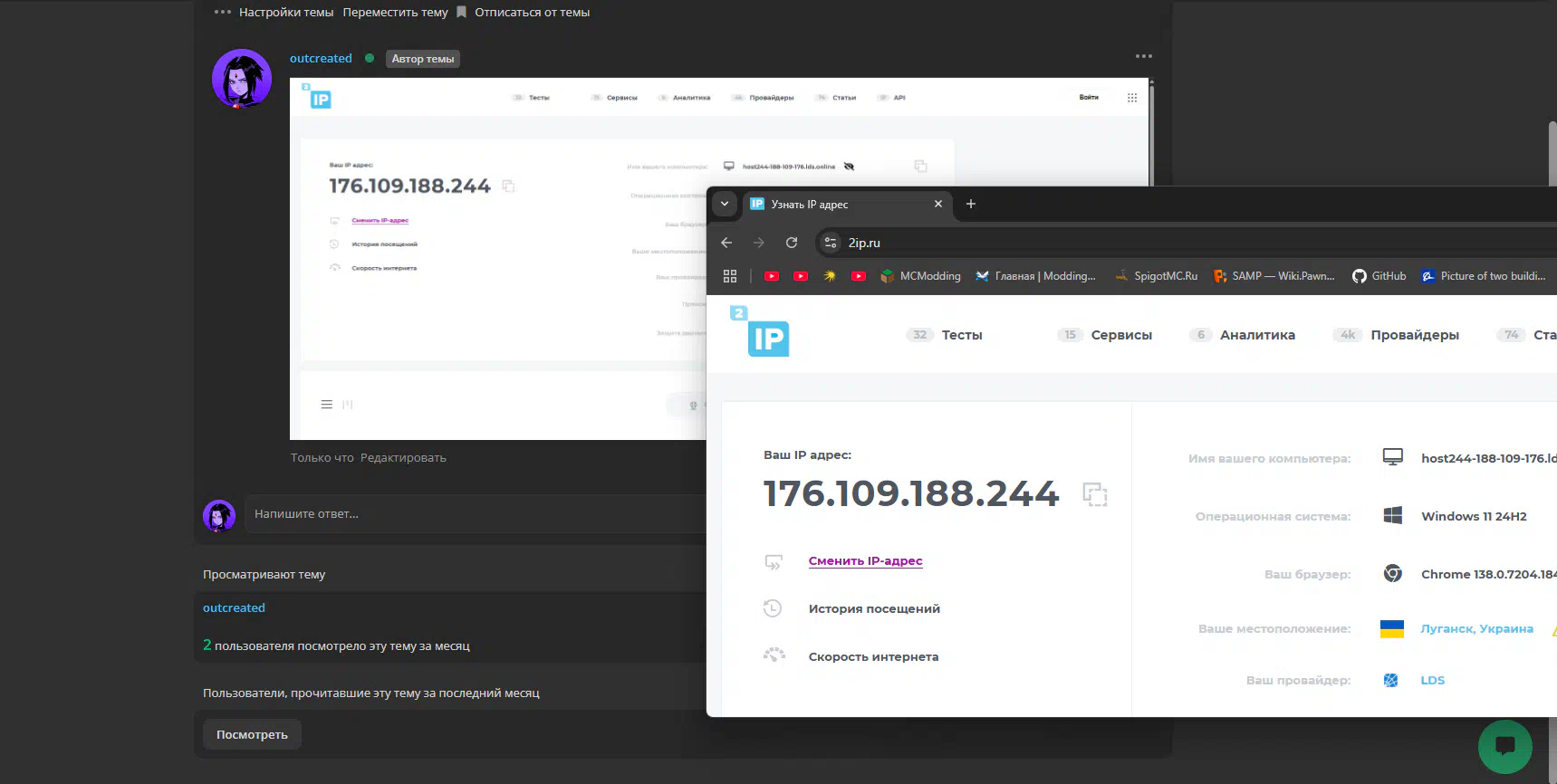Click Редактировать under the post
The height and width of the screenshot is (784, 1557).
click(403, 458)
